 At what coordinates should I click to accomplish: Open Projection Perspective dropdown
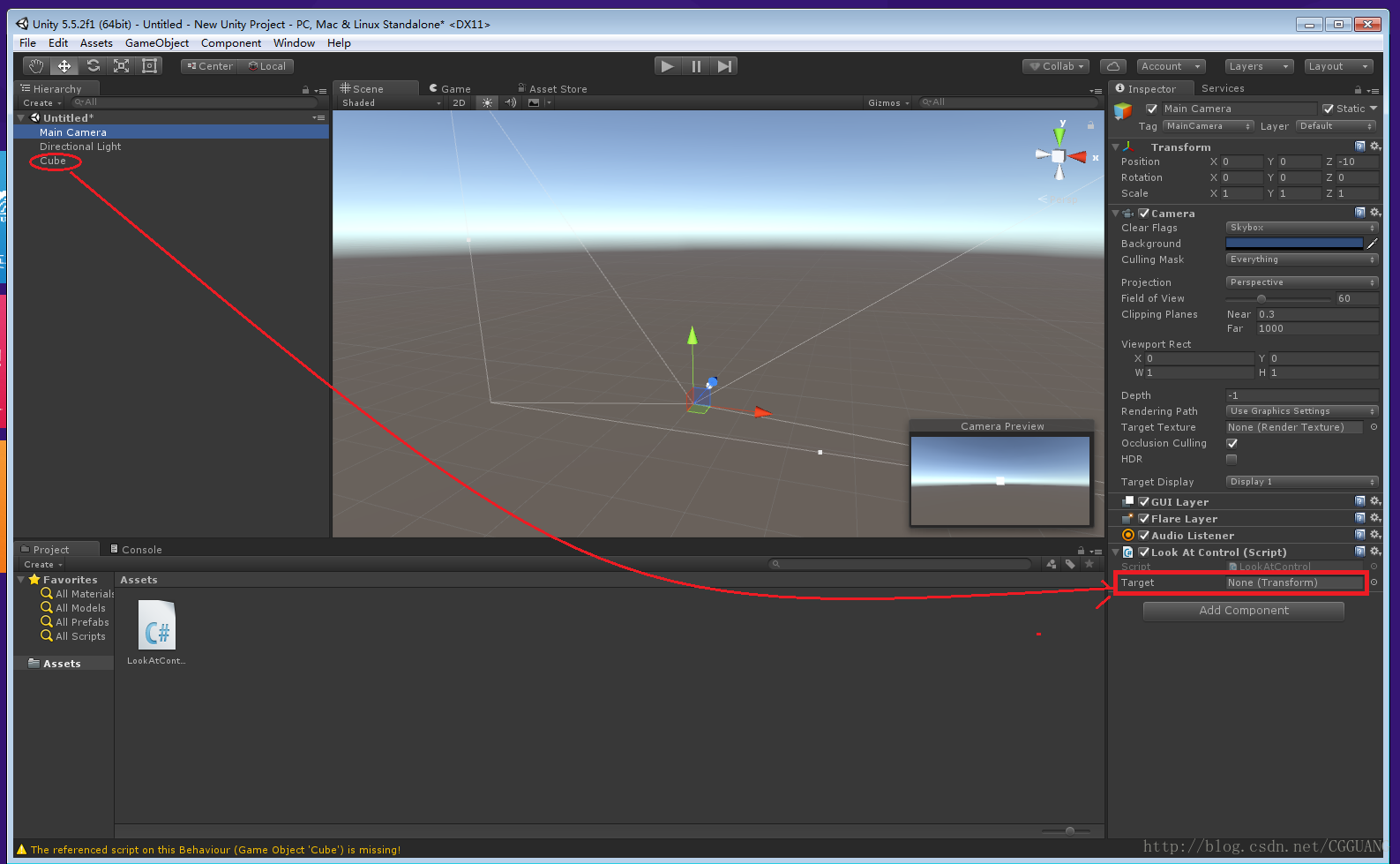coord(1302,282)
